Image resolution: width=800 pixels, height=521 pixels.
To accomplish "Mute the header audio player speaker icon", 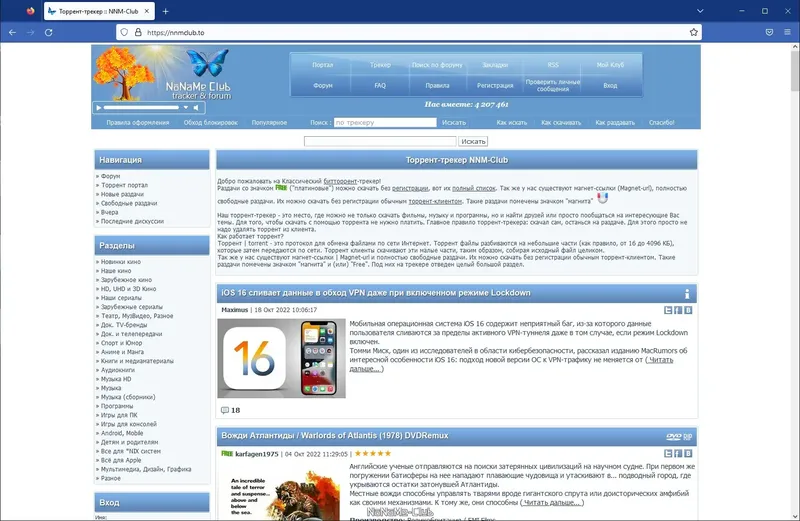I will click(x=196, y=108).
